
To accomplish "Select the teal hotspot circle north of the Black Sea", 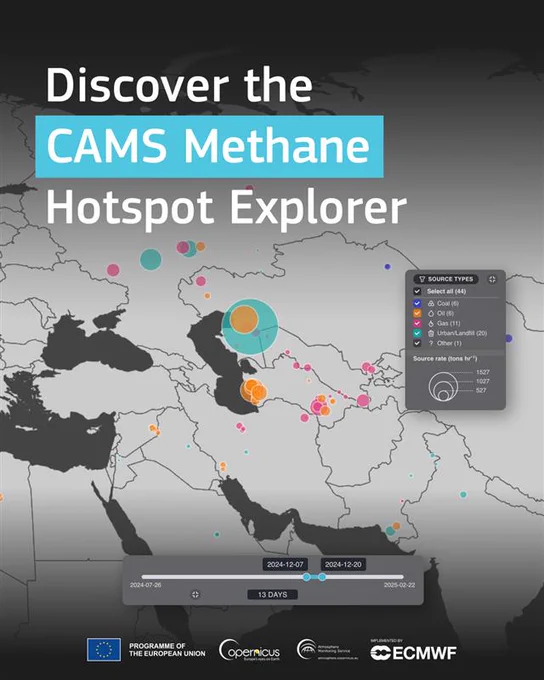I will pyautogui.click(x=151, y=259).
